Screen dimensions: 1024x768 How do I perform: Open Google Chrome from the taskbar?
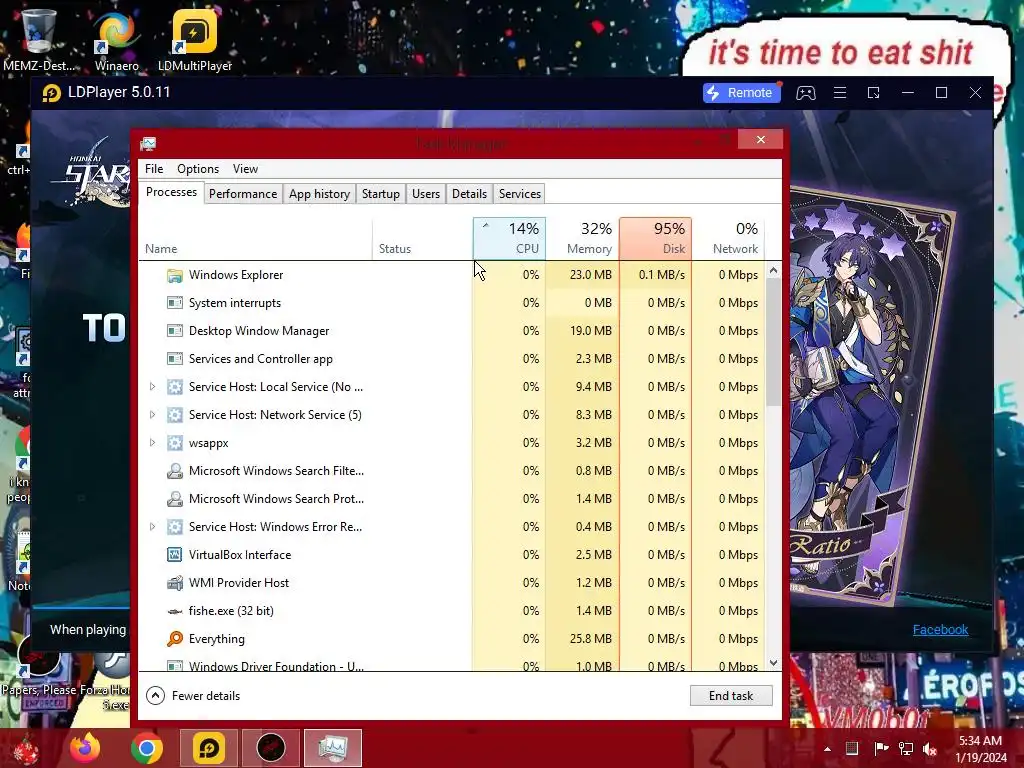pos(147,748)
